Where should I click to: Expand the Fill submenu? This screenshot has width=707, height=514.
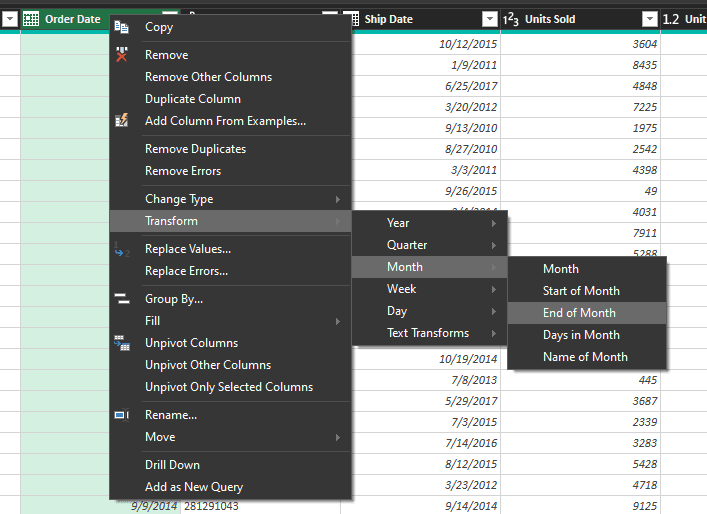[337, 321]
